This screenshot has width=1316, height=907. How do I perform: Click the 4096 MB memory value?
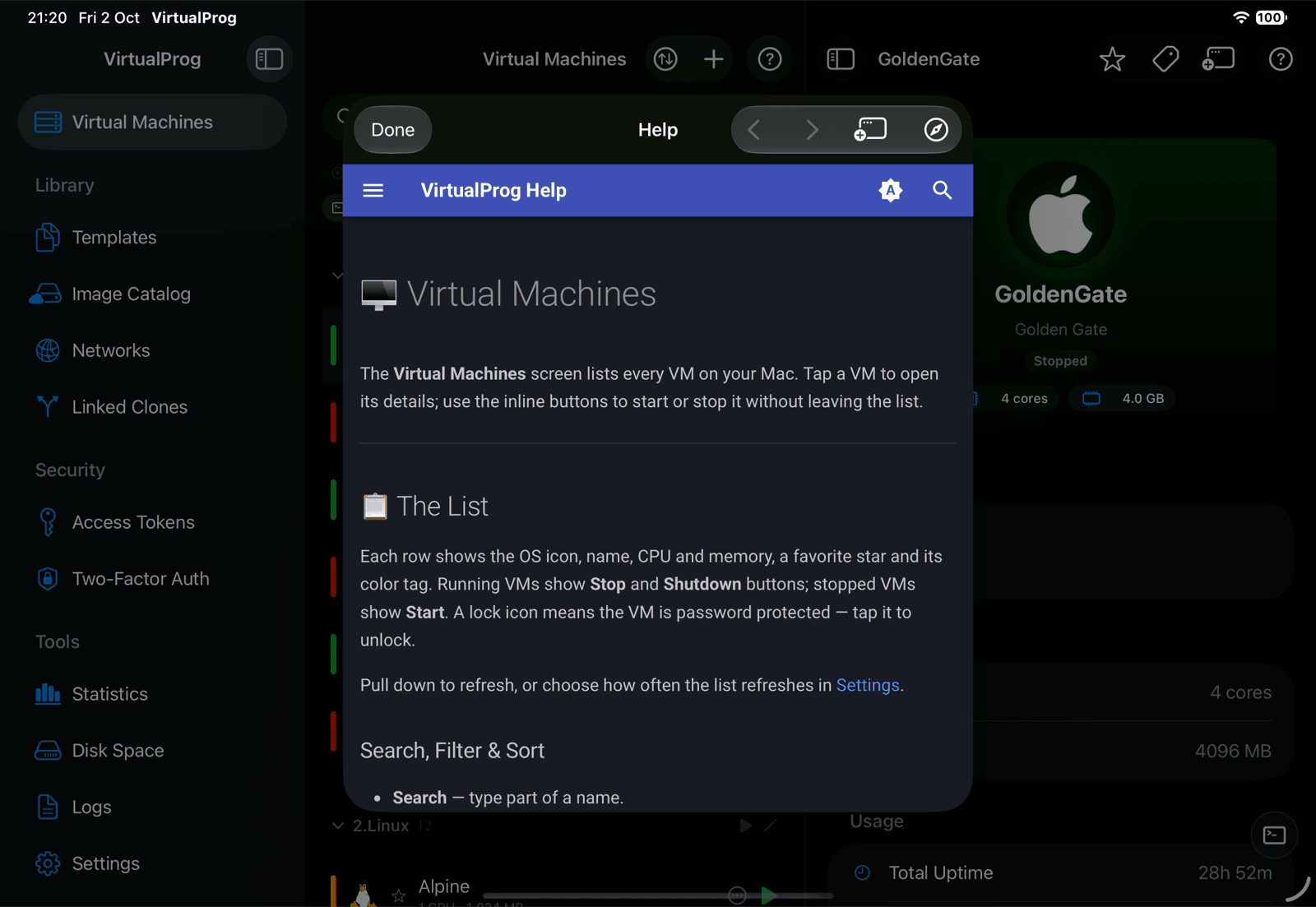pos(1232,751)
